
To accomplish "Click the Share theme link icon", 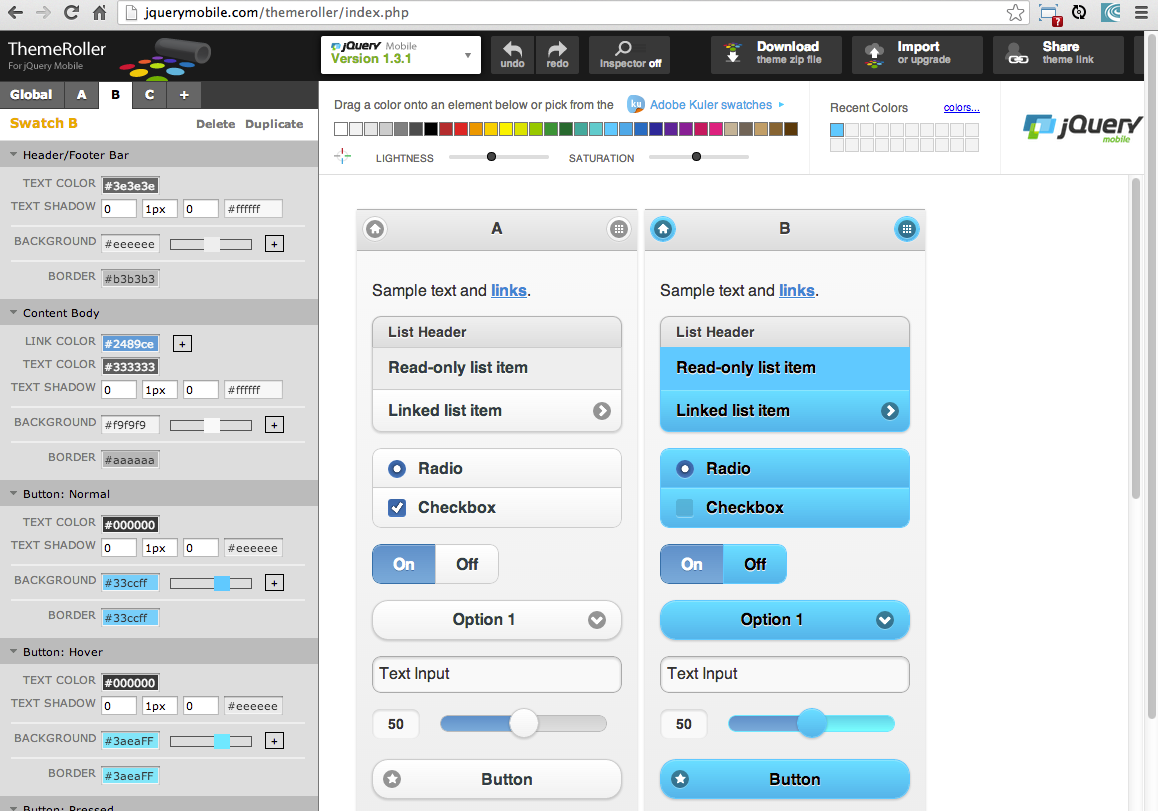I will point(1017,53).
